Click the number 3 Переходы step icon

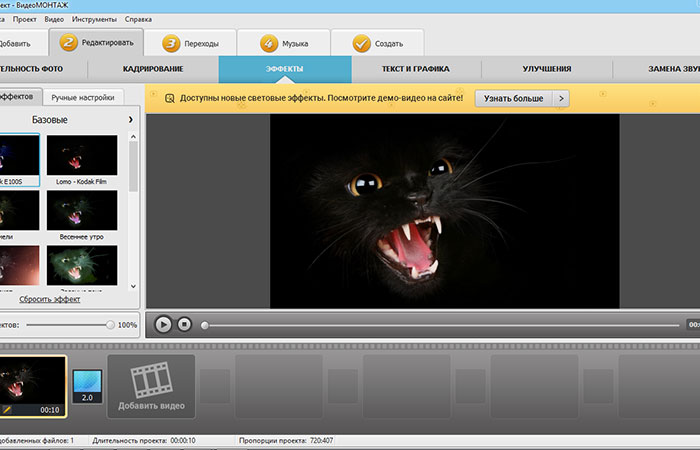[x=171, y=43]
